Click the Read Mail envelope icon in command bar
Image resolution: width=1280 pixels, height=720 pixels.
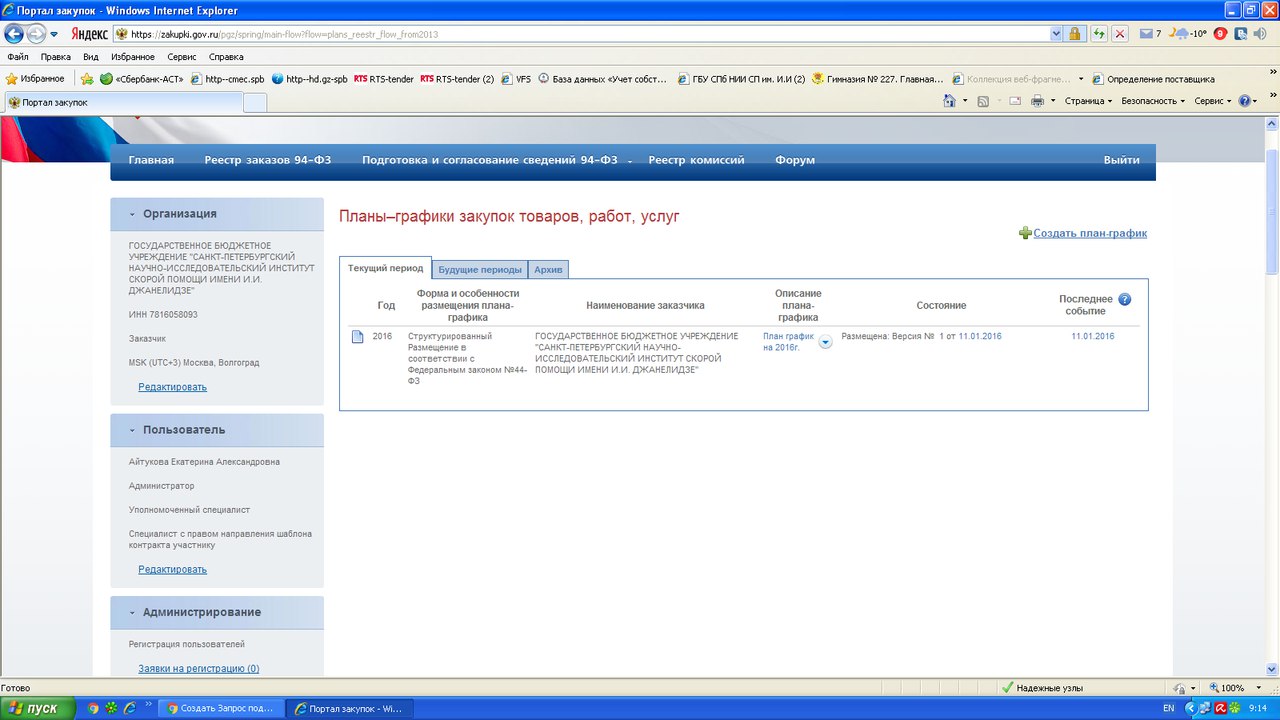coord(1015,101)
